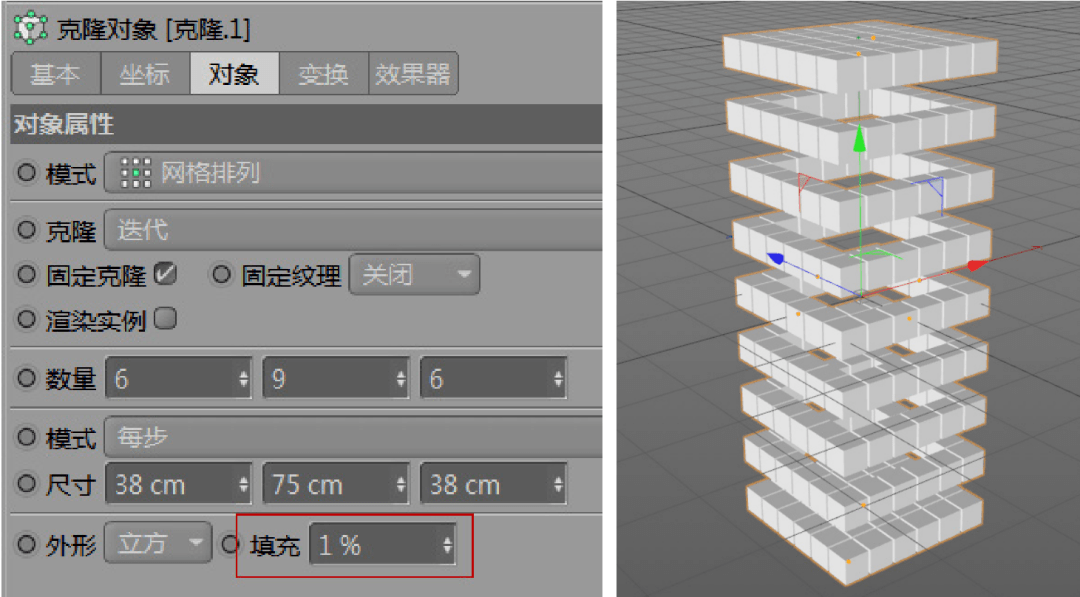Switch to the 坐标 tab

(x=145, y=74)
